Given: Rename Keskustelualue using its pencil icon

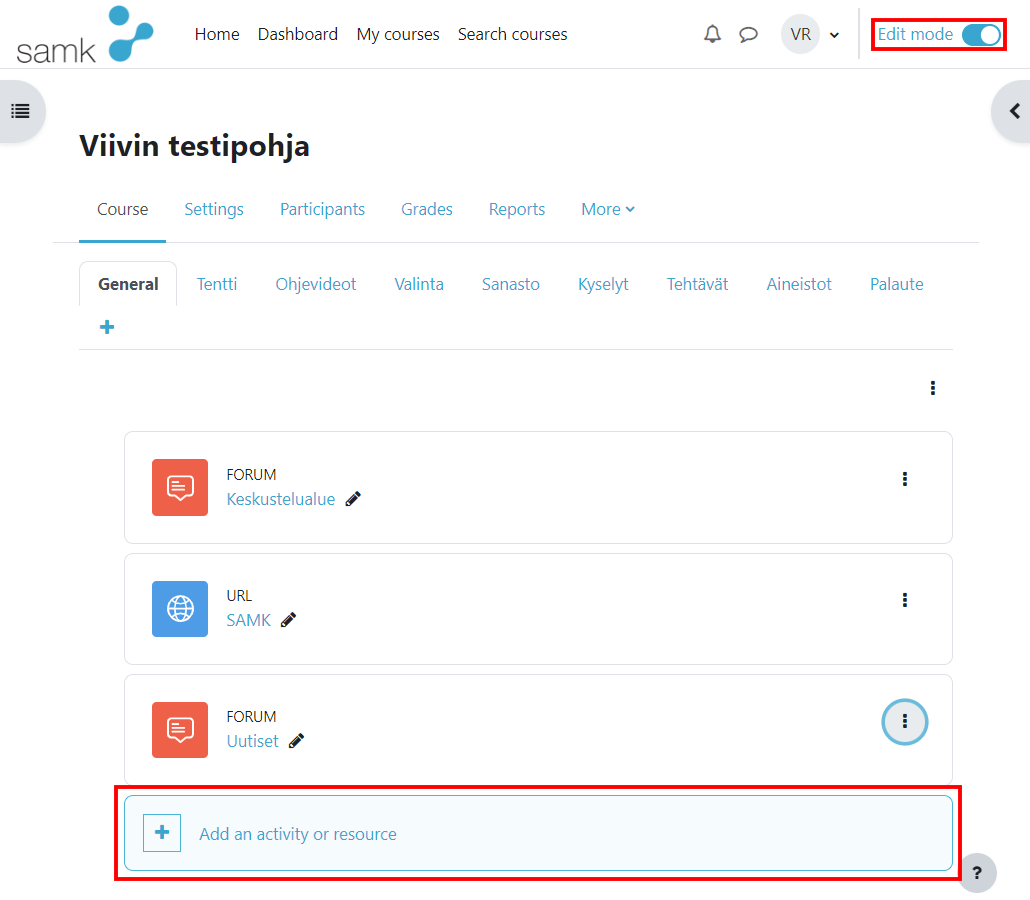Looking at the screenshot, I should click(352, 499).
